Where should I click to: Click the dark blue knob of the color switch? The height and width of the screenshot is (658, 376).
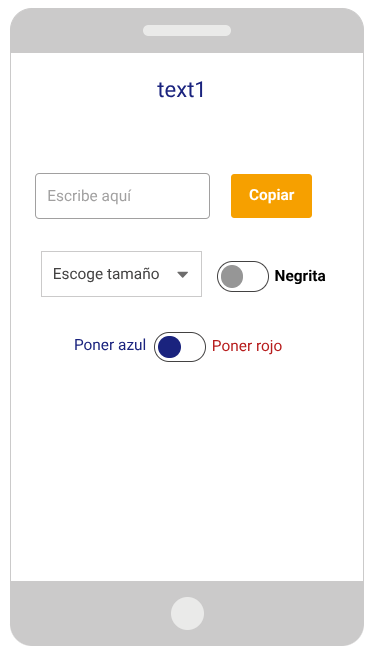click(x=170, y=347)
